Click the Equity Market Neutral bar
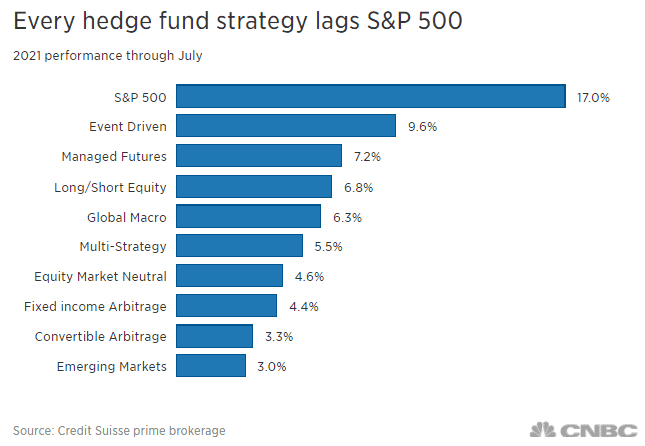The image size is (645, 446). coord(230,276)
